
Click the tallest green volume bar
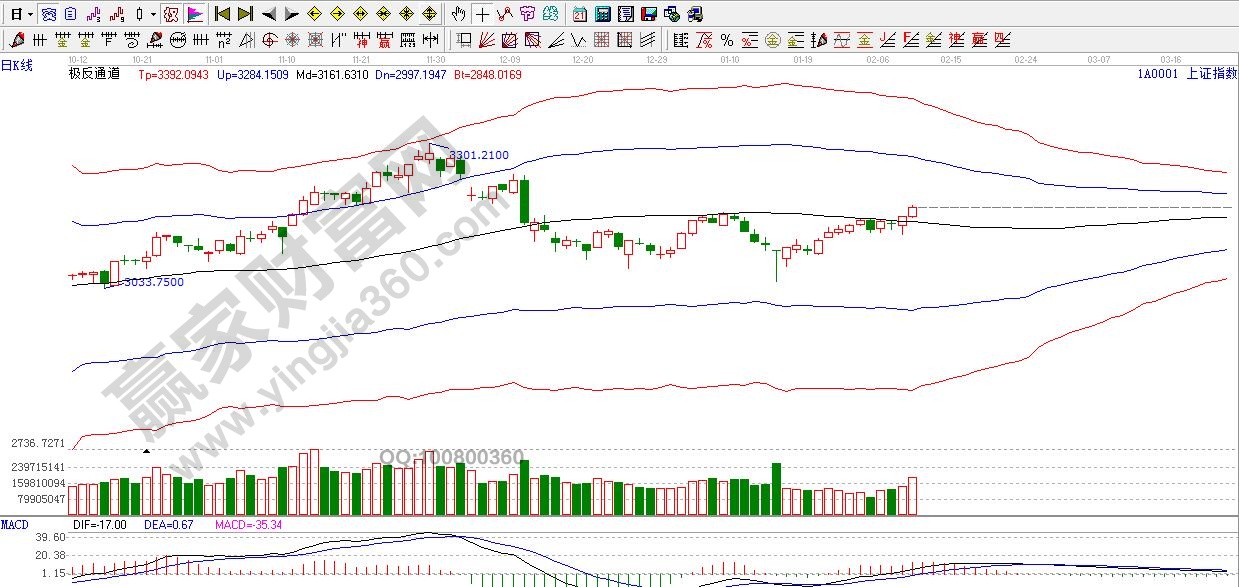[x=524, y=487]
